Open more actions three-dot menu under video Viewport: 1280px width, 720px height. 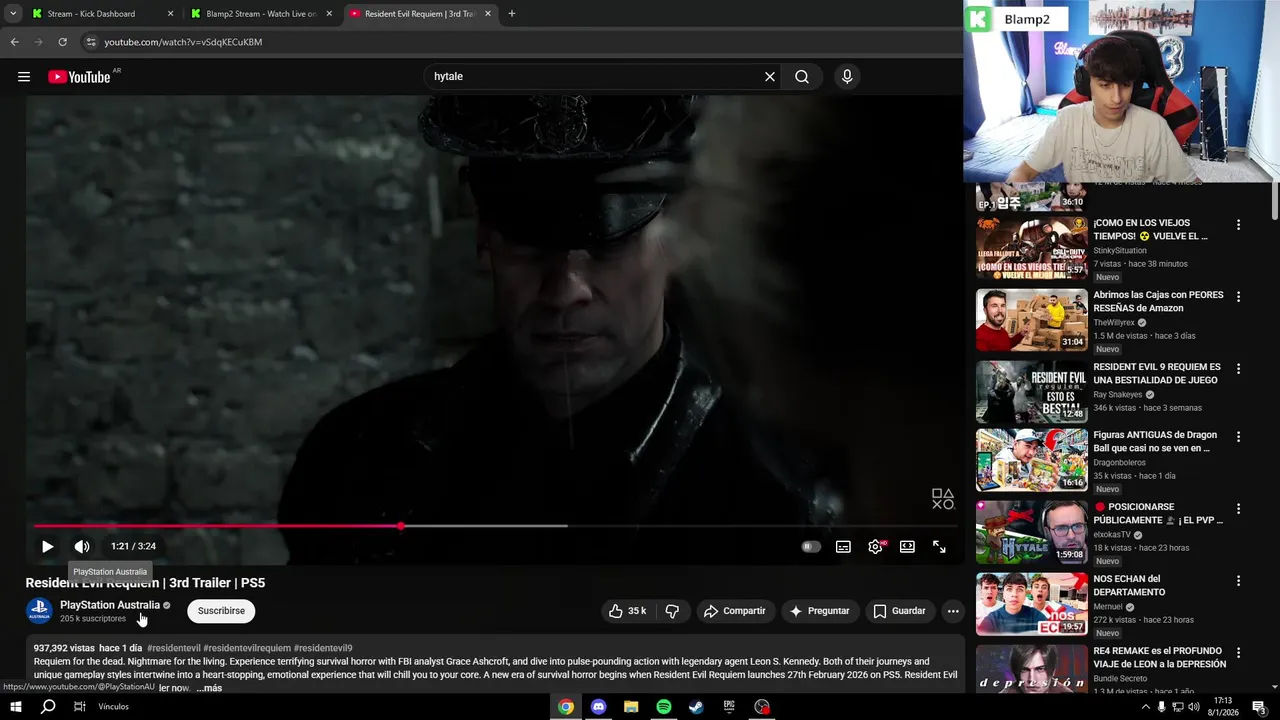(x=953, y=611)
